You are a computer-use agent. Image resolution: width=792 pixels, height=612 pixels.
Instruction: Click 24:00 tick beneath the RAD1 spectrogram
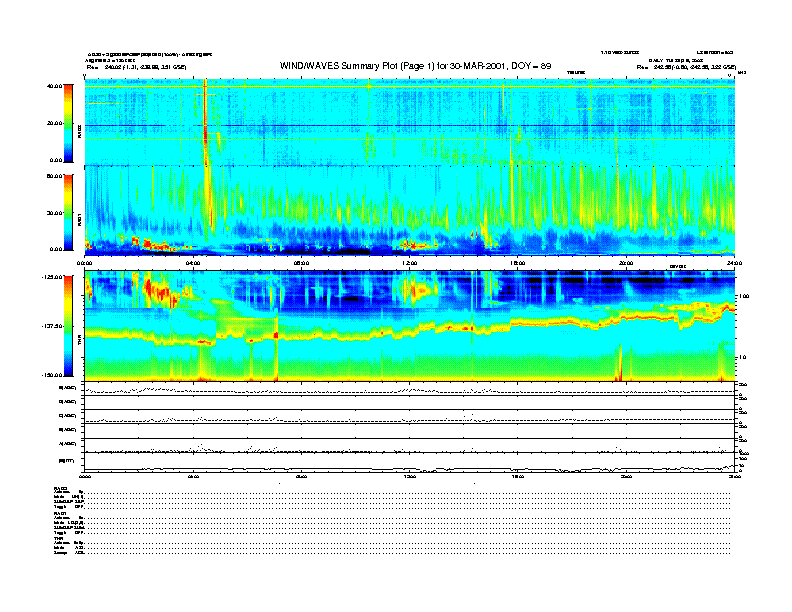(734, 263)
